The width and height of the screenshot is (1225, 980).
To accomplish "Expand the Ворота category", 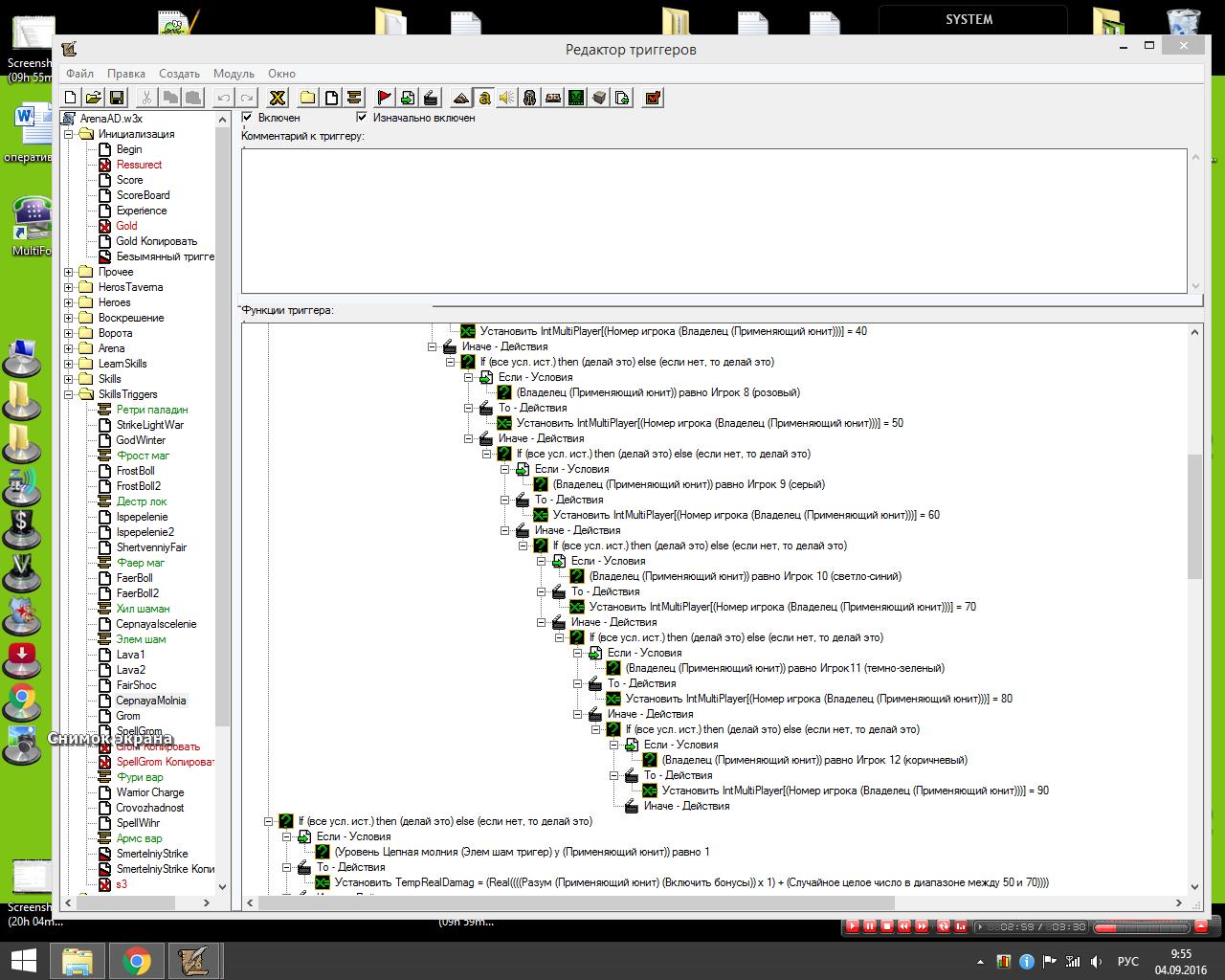I will 69,333.
